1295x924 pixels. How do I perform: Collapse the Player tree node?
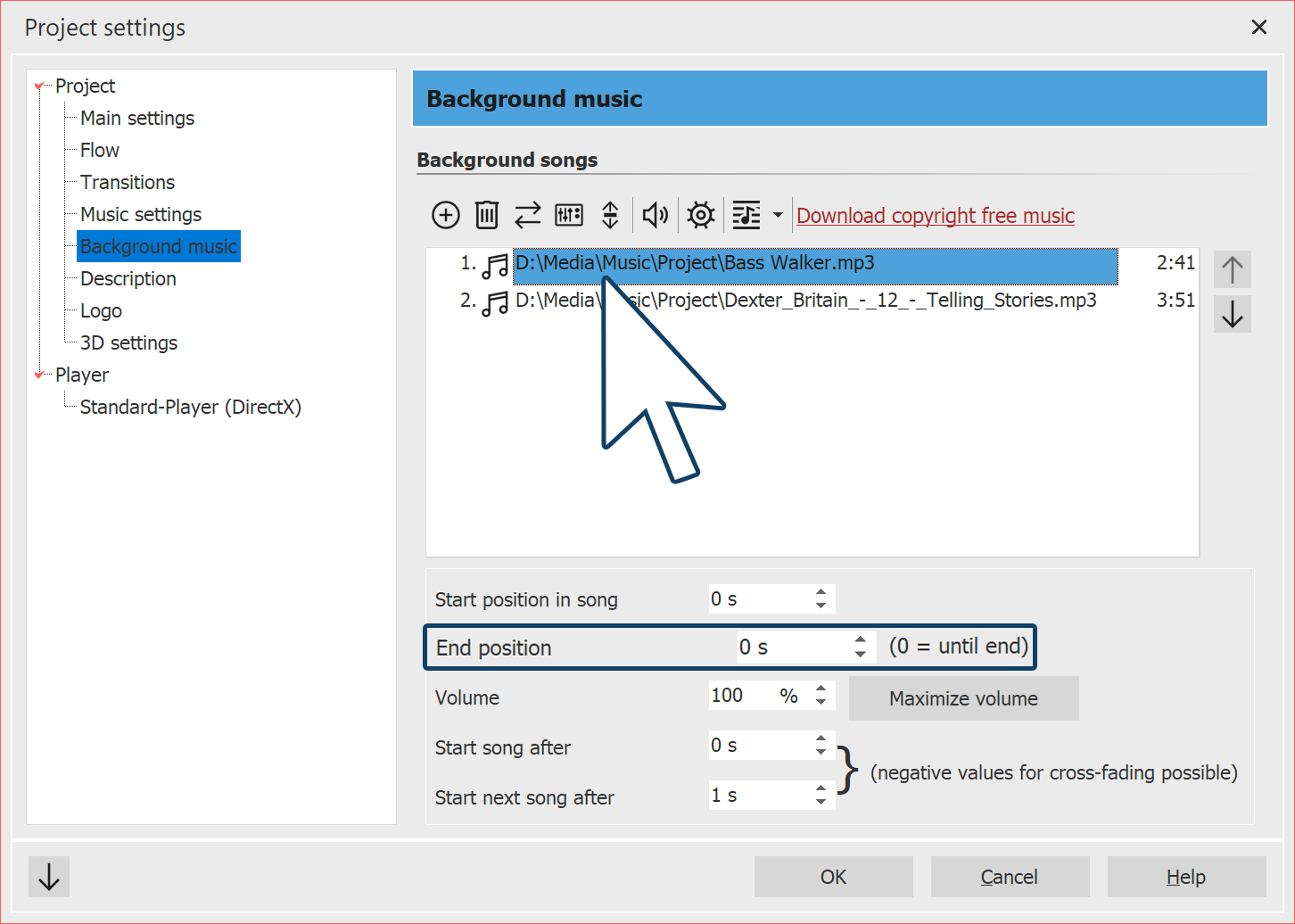[39, 375]
